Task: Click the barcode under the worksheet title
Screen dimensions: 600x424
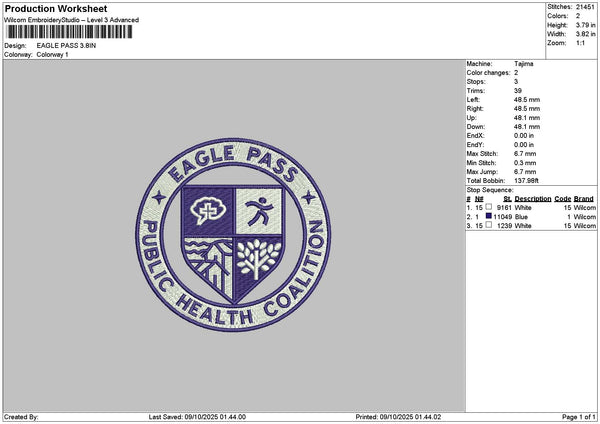Action: (70, 32)
